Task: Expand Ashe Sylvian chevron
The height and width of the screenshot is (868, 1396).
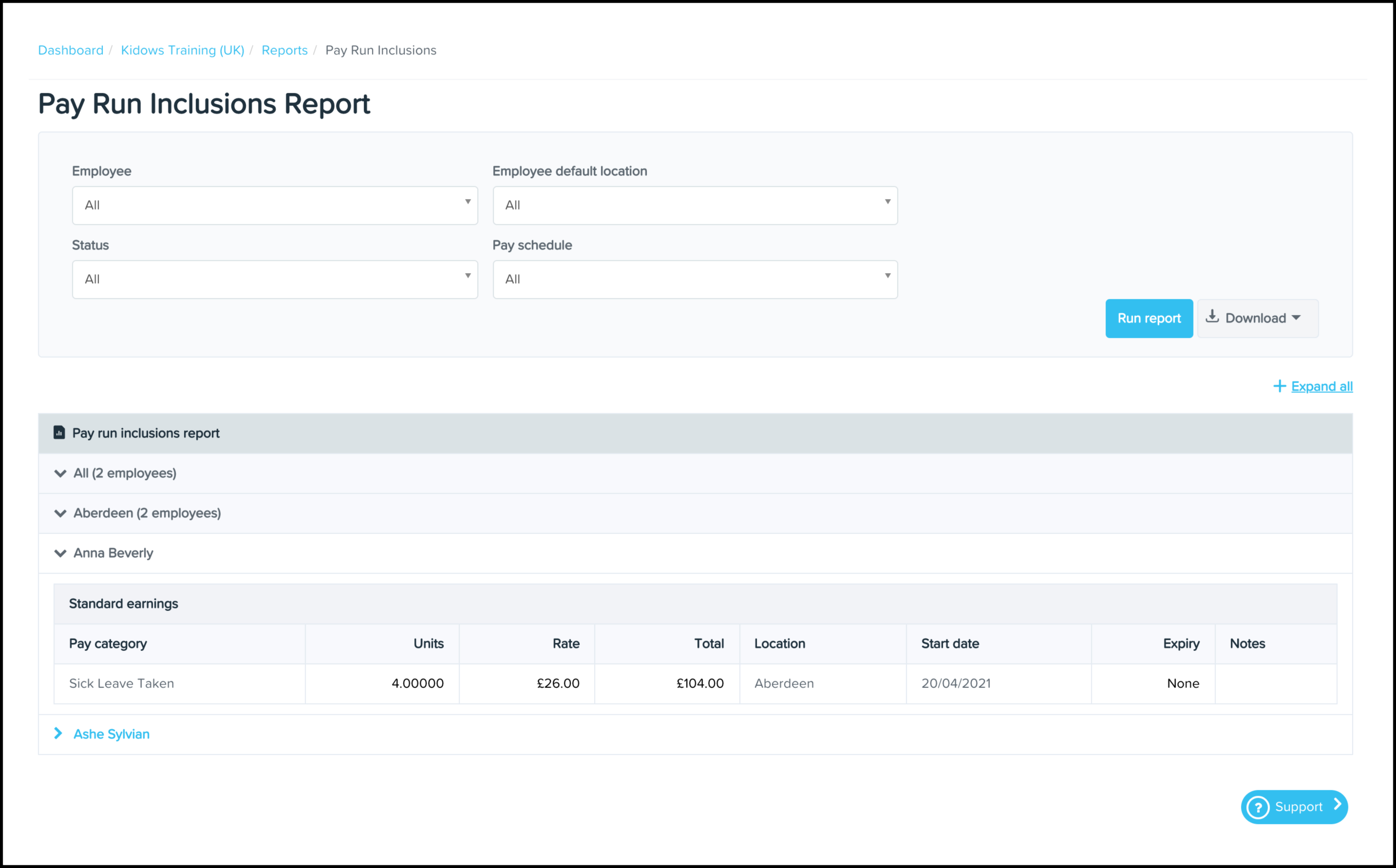Action: 58,733
